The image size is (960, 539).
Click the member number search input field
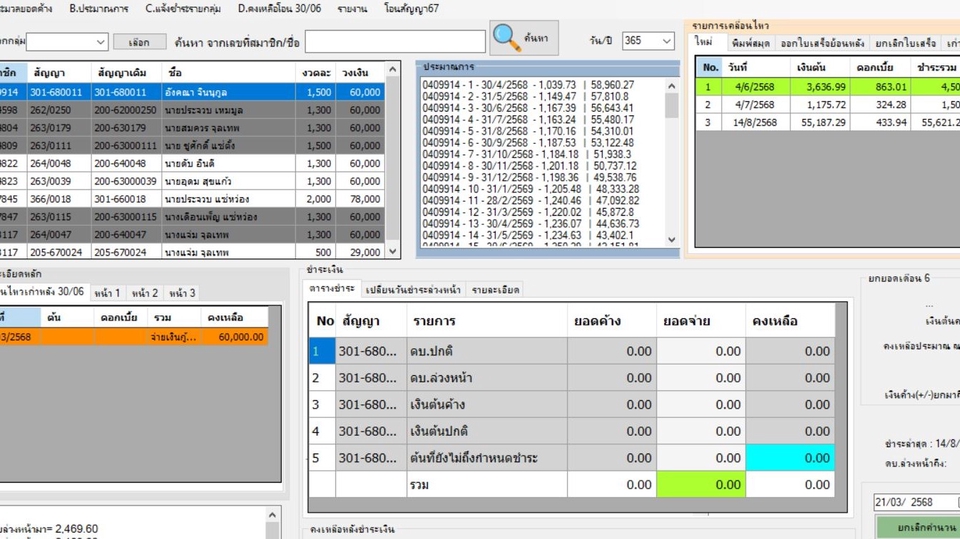[395, 41]
